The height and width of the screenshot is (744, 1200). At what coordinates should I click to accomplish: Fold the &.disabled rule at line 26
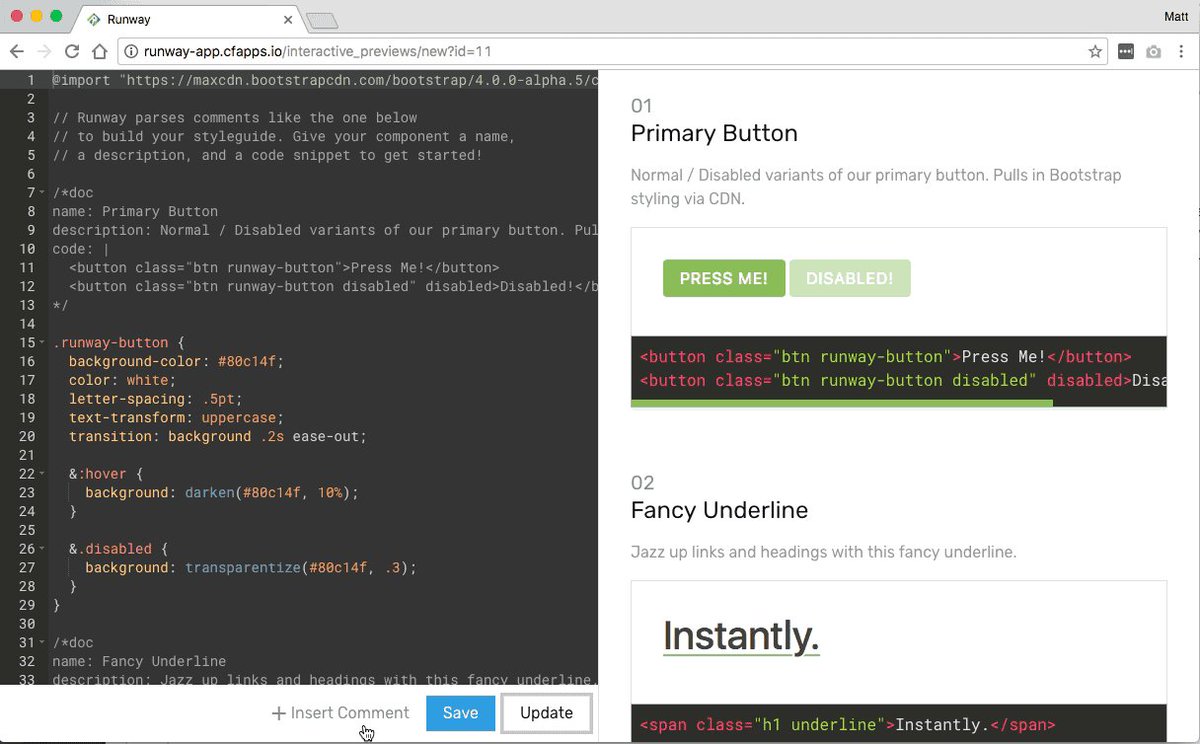[41, 549]
